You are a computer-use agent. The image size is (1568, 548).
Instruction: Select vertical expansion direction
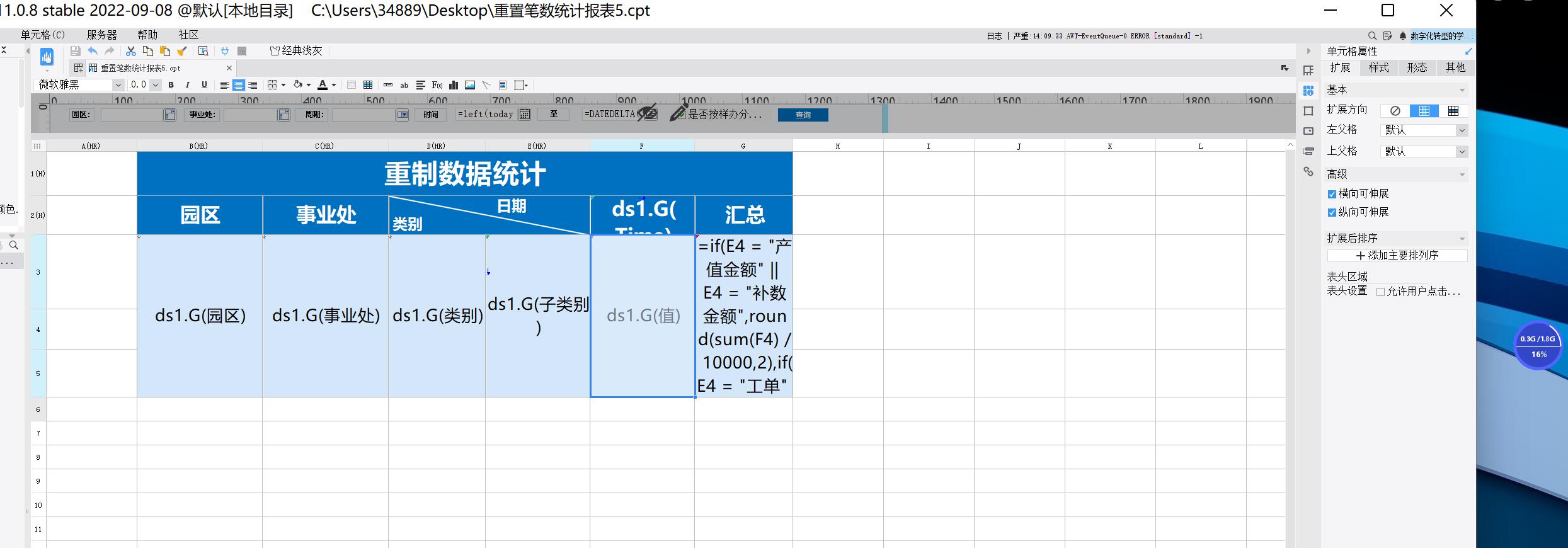pyautogui.click(x=1424, y=111)
